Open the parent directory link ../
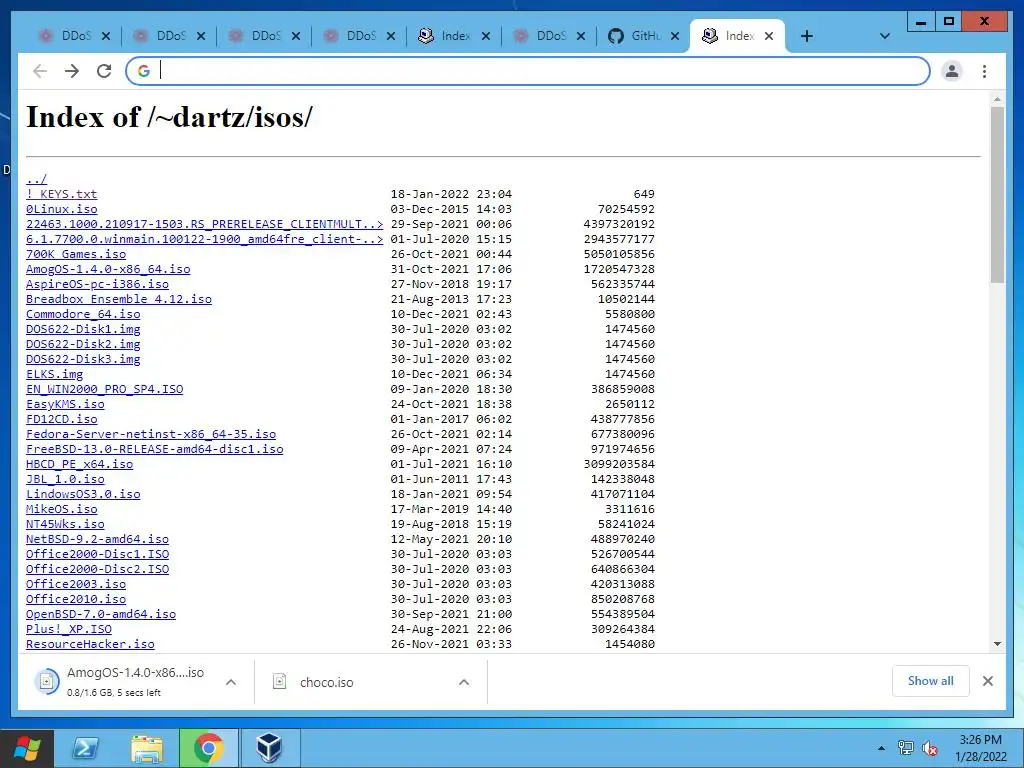Viewport: 1024px width, 768px height. tap(37, 179)
